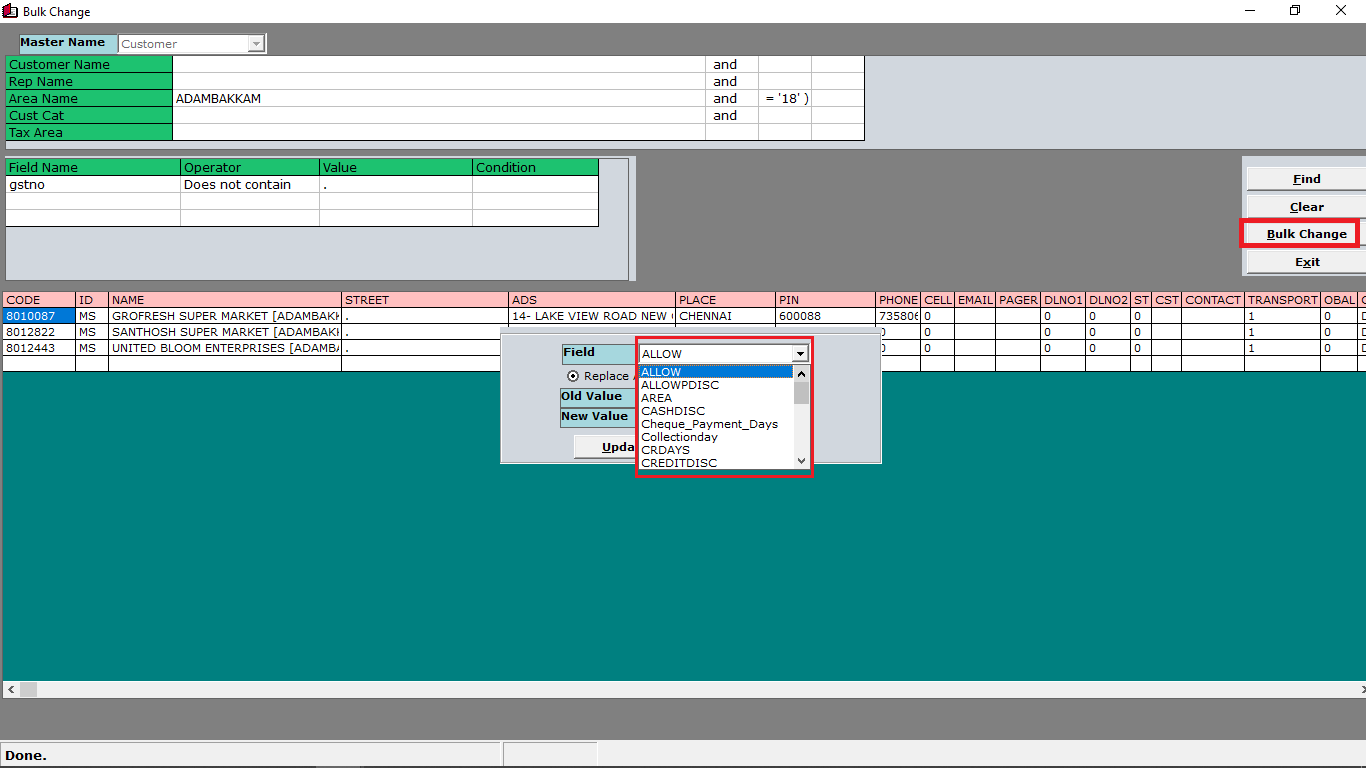1366x768 pixels.
Task: Click the Bulk Change app icon in title bar
Action: coord(10,11)
